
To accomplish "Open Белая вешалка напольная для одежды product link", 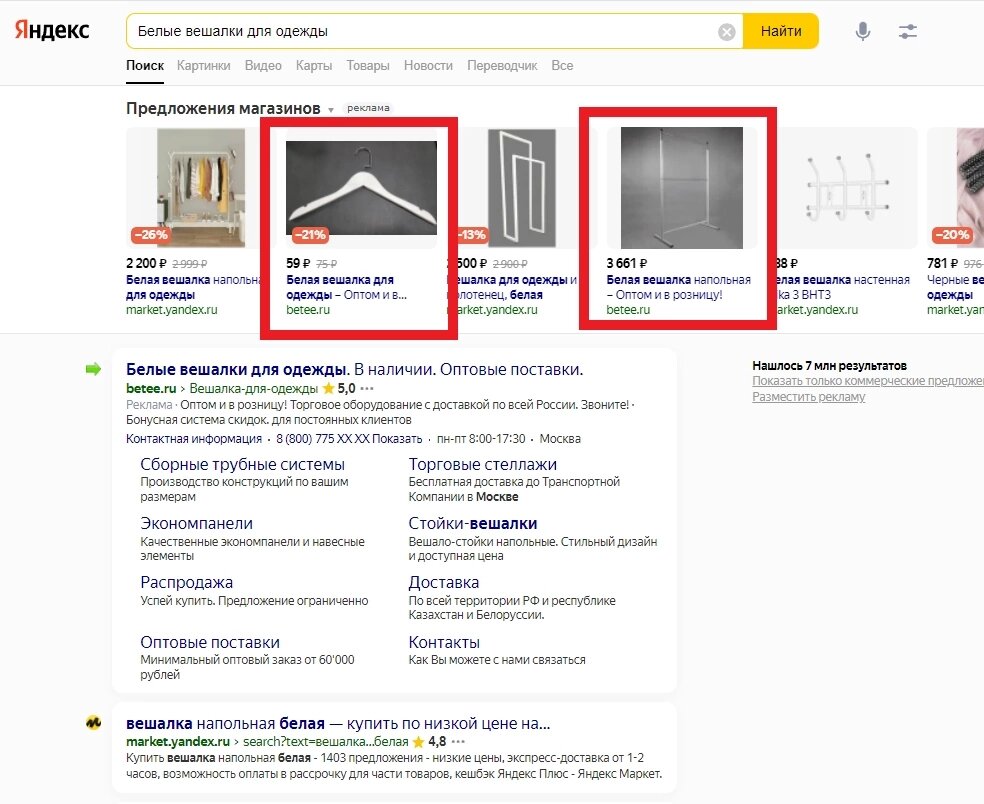I will point(191,287).
